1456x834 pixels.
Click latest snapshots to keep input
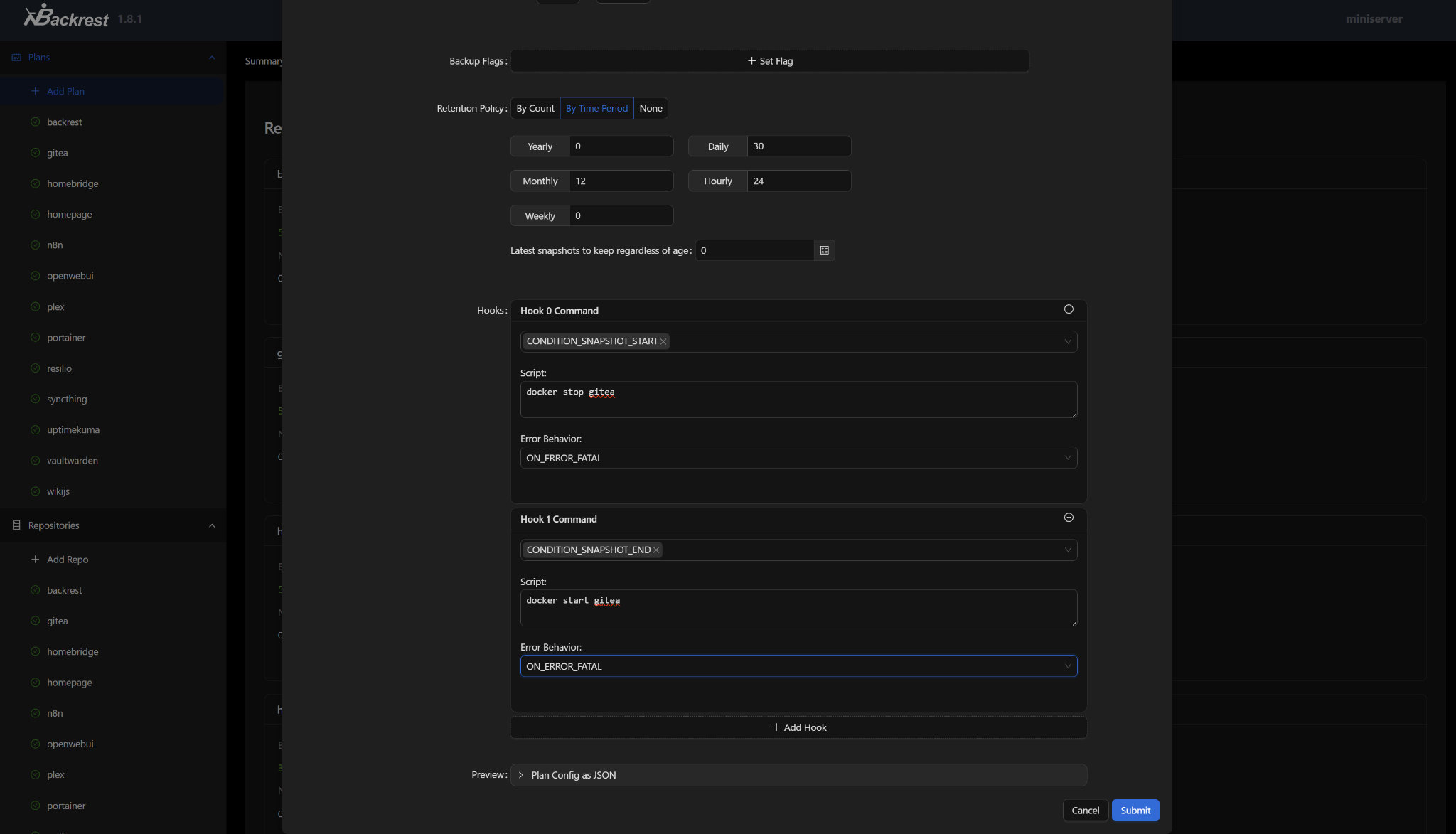[x=754, y=250]
